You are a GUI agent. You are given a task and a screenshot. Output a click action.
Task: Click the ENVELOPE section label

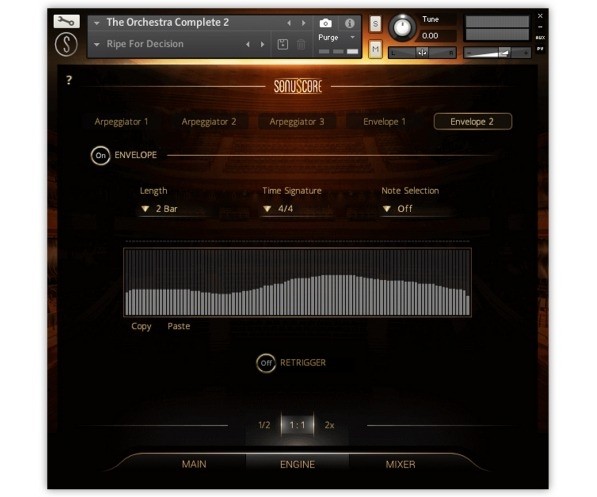tap(136, 155)
